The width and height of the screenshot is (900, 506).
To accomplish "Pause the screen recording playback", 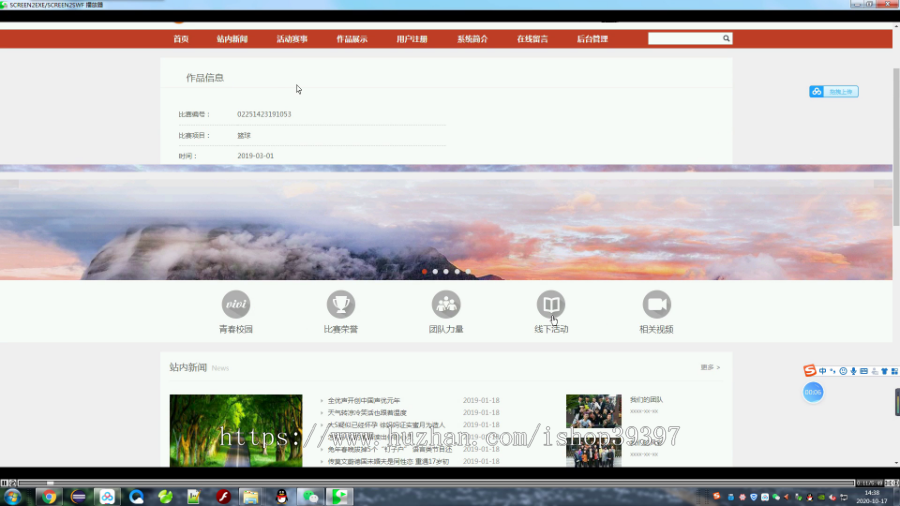I will 4,483.
